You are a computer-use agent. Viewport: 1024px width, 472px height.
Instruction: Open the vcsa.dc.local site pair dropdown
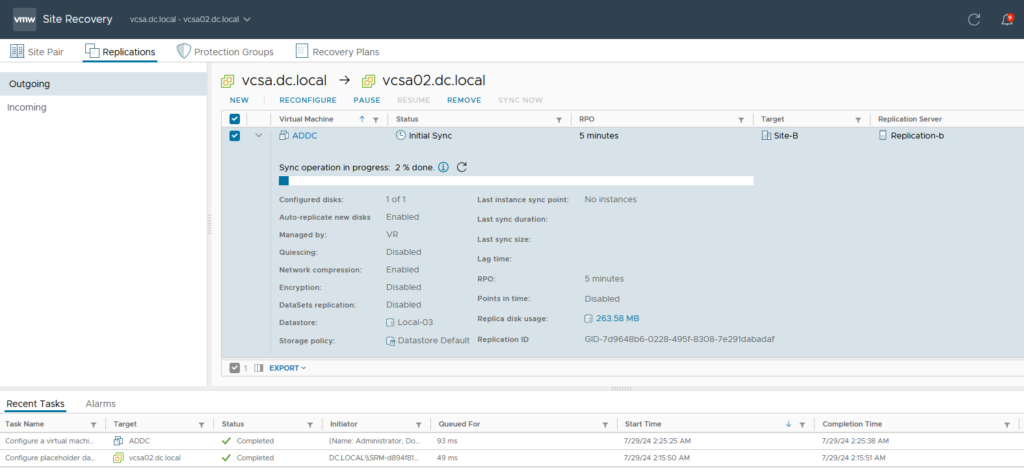[191, 20]
